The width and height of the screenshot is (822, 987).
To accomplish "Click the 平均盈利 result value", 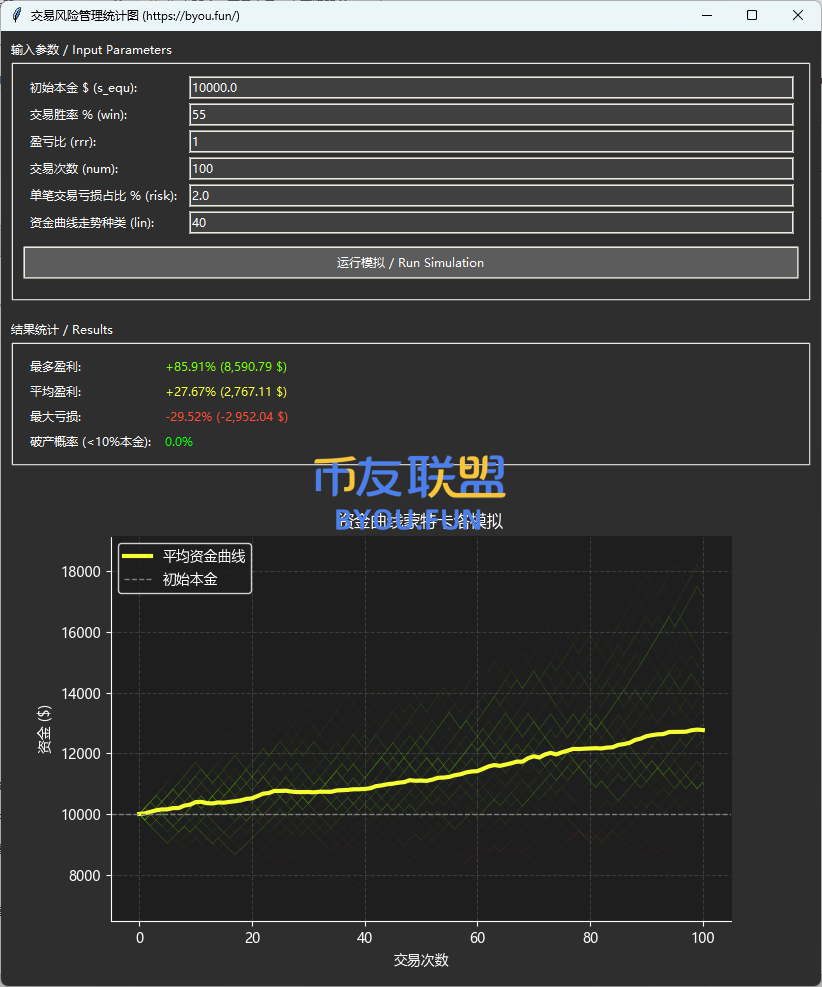I will [226, 392].
